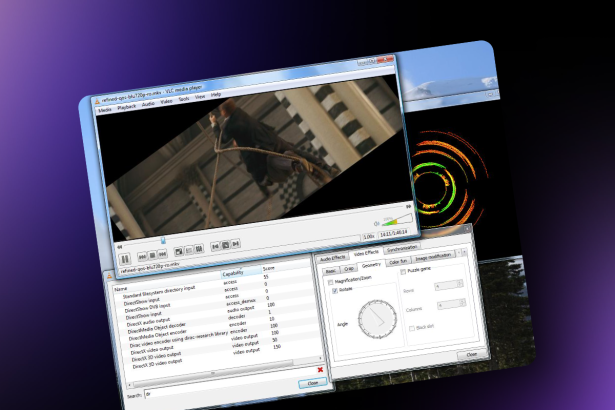Open the Playback menu
615x410 pixels.
[x=127, y=107]
